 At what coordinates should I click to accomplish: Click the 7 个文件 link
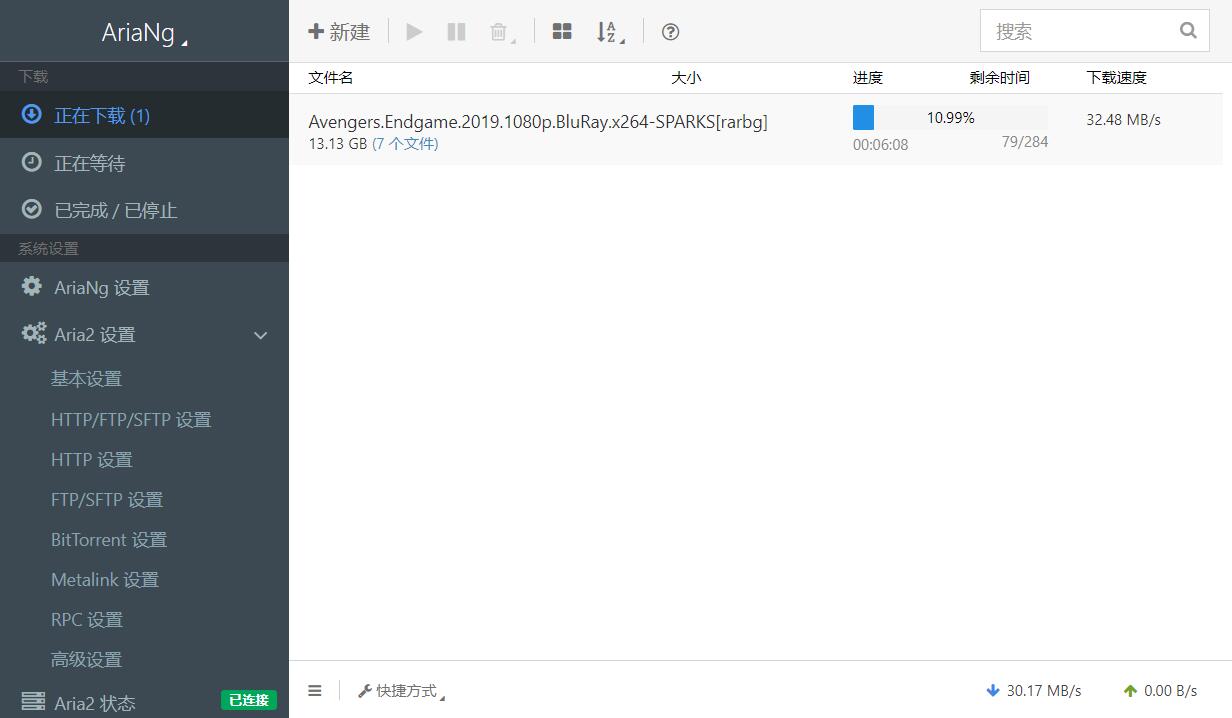pos(405,143)
